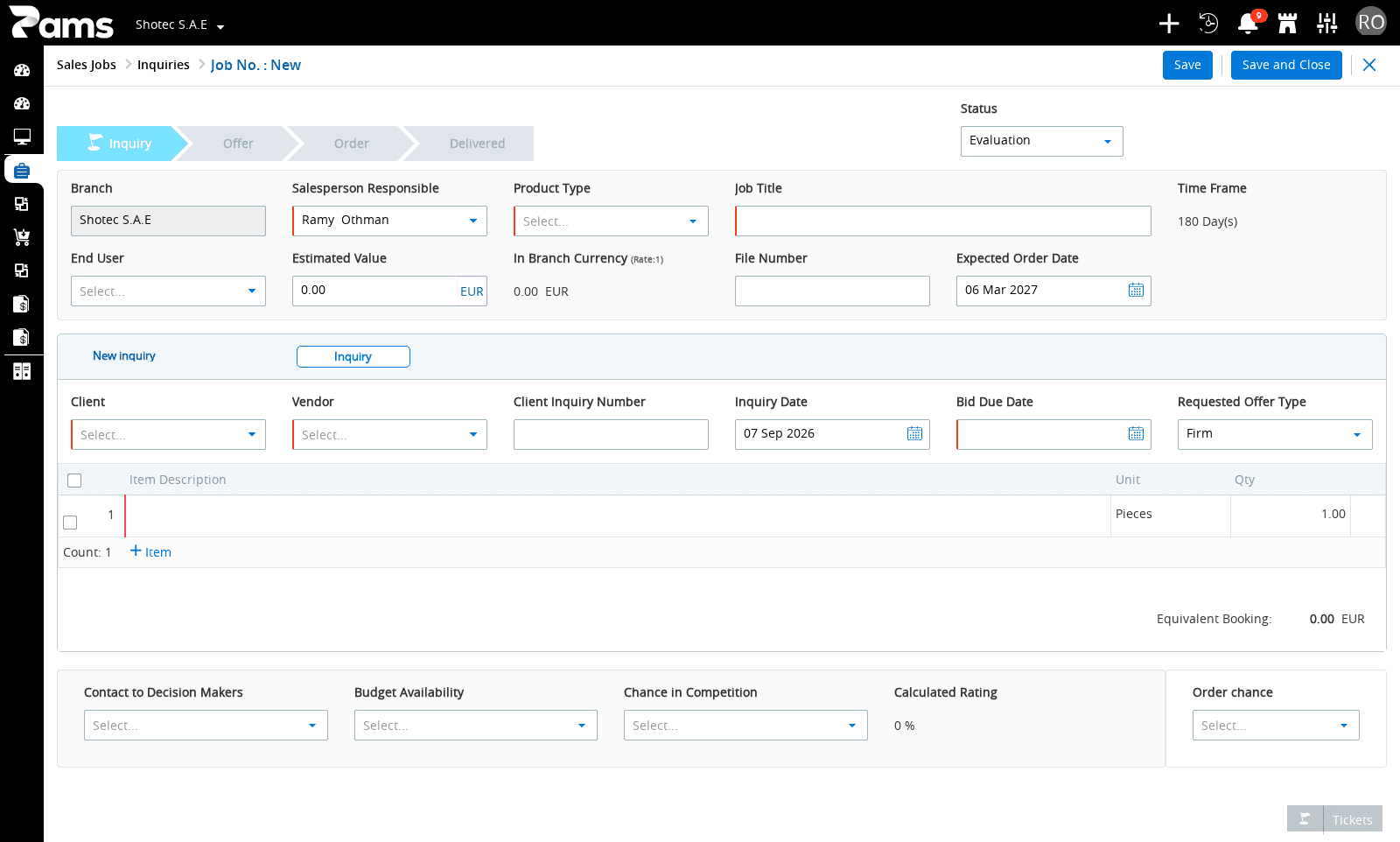The width and height of the screenshot is (1400, 842).
Task: Click the 1.00 quantity cell
Action: [1291, 516]
